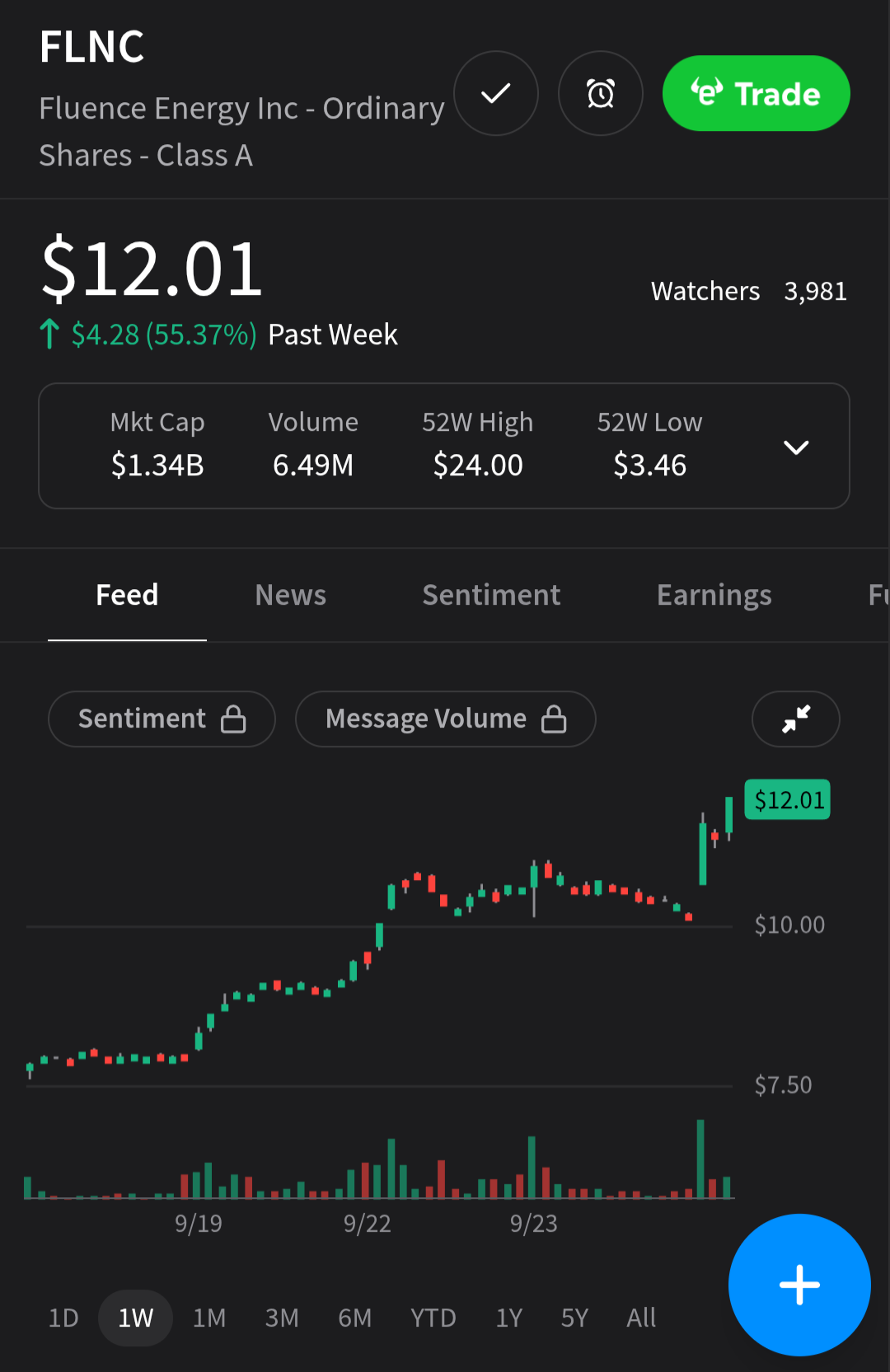Tap the green Trade button

[756, 94]
